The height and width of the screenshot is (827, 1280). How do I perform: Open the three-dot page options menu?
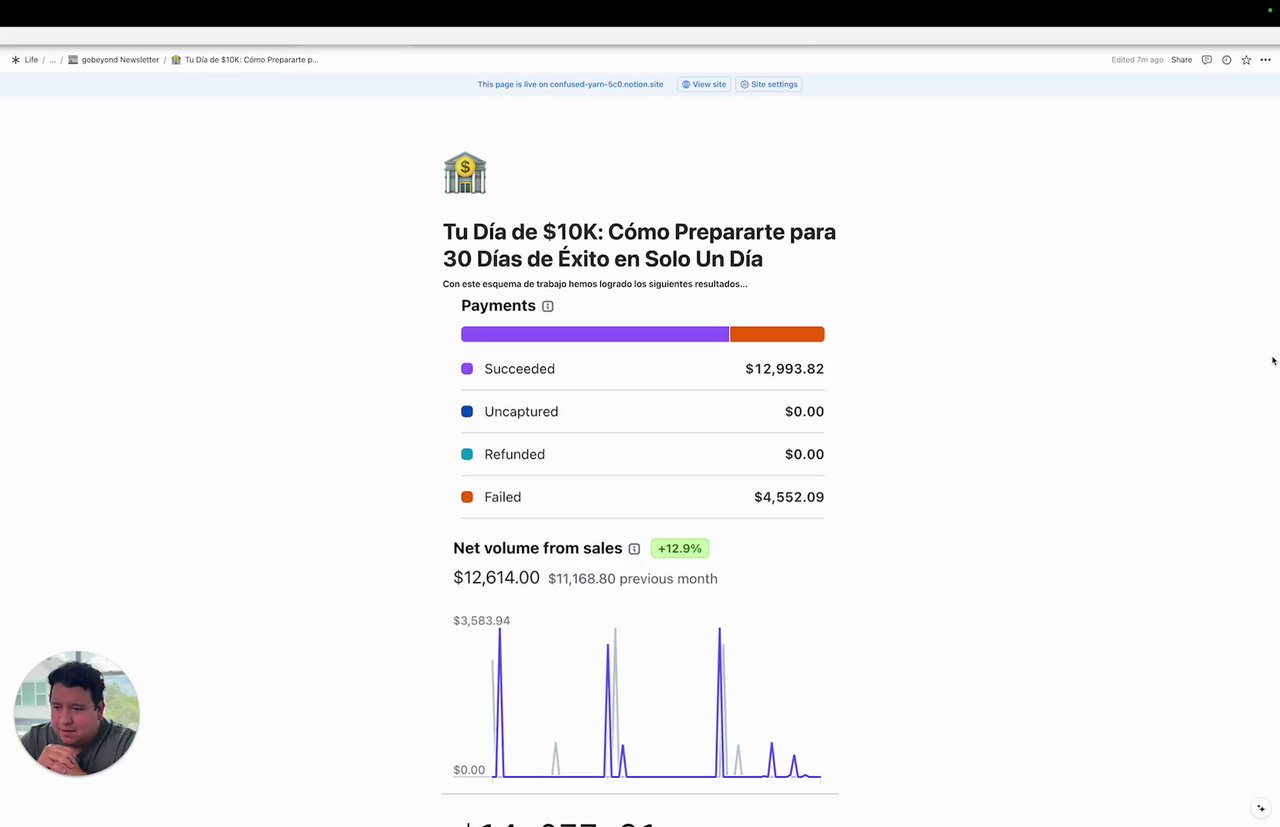(x=1265, y=60)
